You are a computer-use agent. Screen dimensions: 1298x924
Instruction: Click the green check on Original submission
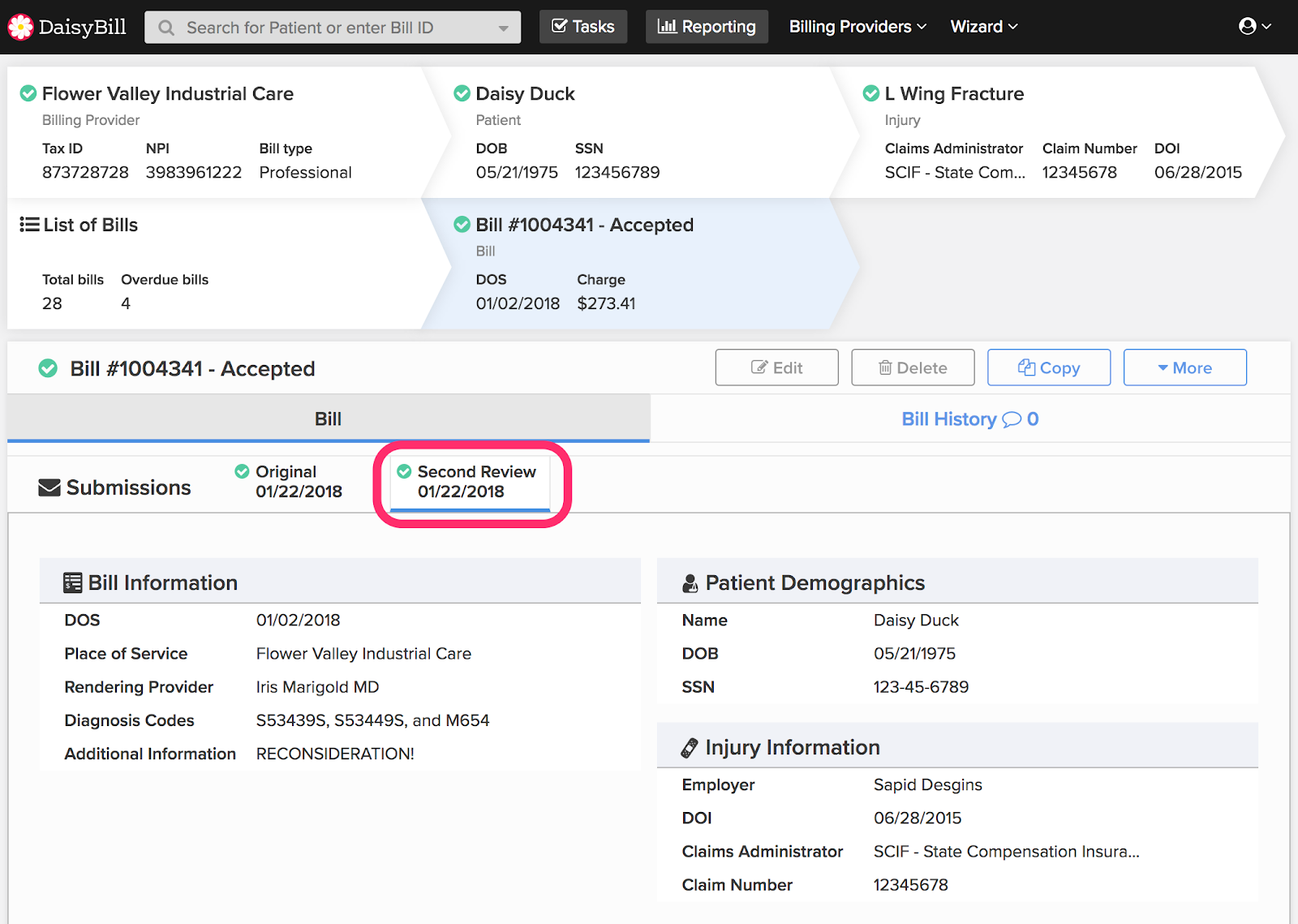point(242,471)
